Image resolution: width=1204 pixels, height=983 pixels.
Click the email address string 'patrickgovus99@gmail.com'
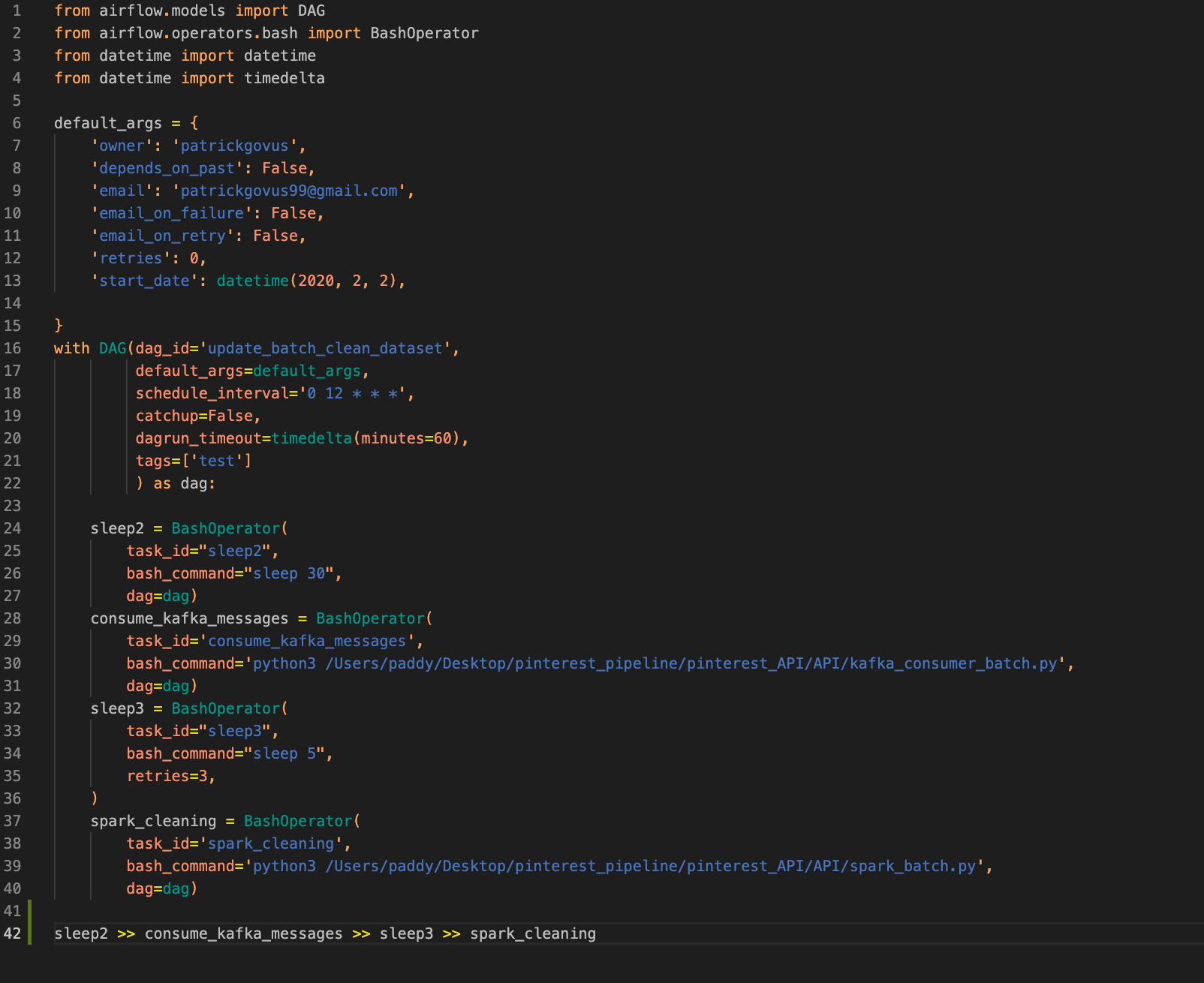point(289,191)
